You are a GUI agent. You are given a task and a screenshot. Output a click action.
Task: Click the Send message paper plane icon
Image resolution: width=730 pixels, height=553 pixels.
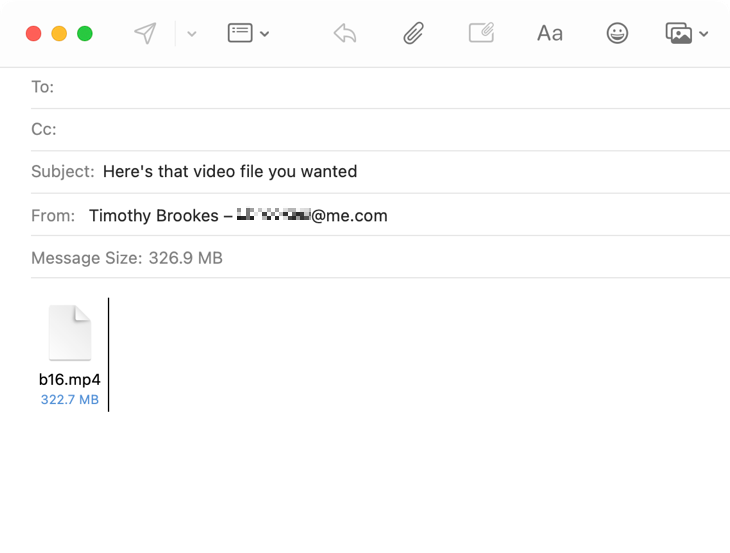click(x=146, y=33)
